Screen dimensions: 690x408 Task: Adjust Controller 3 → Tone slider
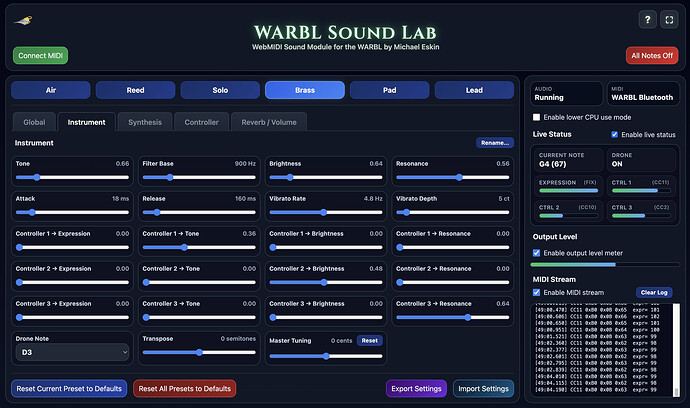[199, 317]
